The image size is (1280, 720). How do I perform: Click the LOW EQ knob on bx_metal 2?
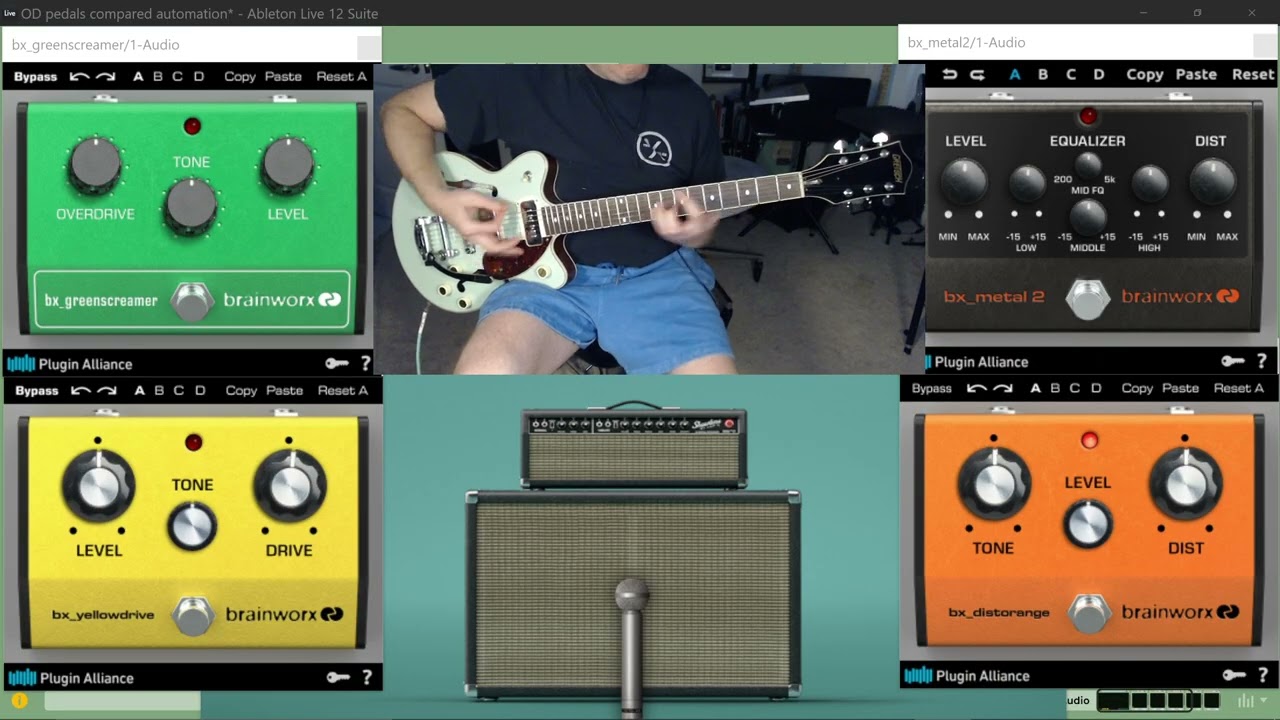coord(1027,183)
